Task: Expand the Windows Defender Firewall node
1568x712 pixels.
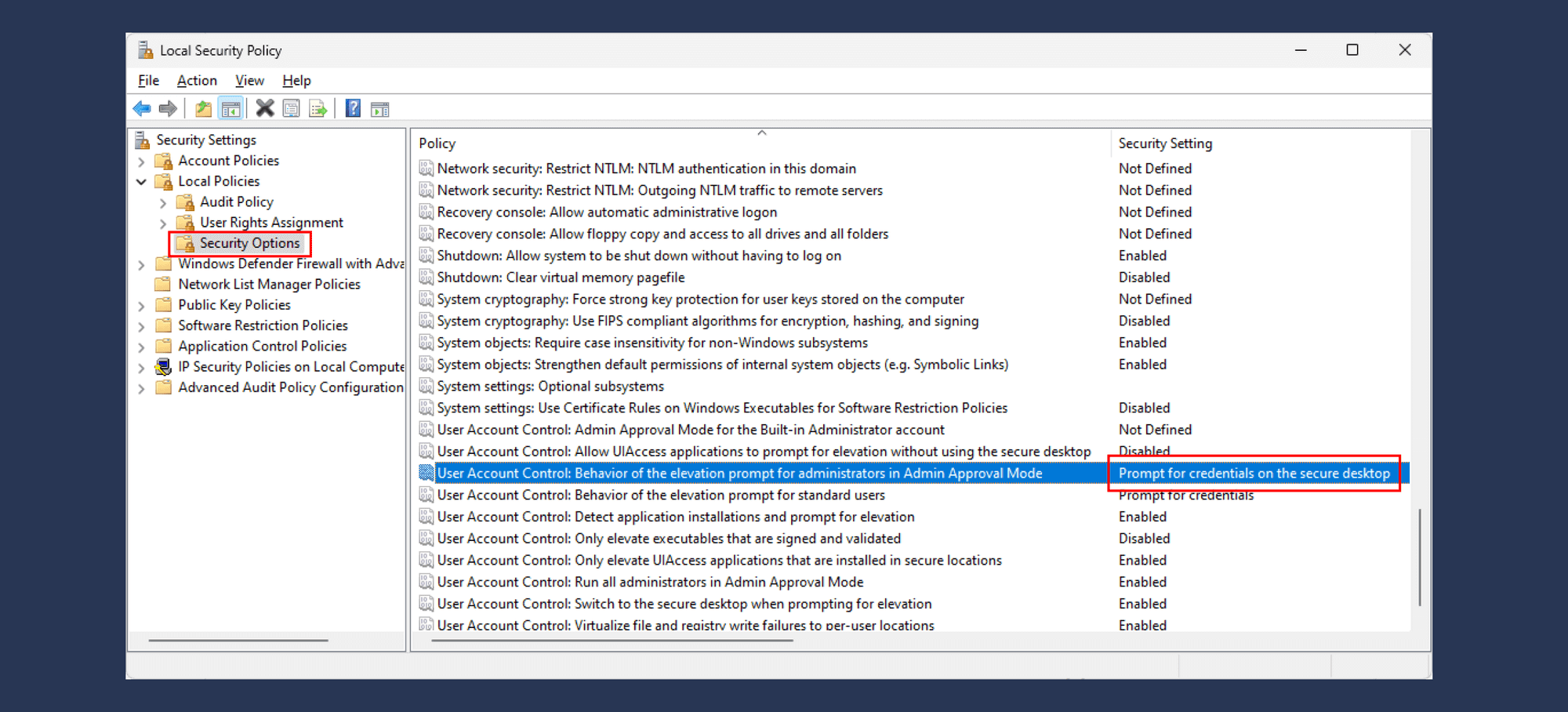Action: 141,265
